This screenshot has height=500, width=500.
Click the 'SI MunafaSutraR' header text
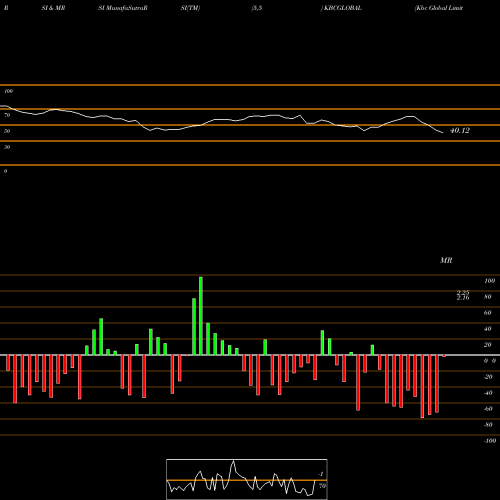pyautogui.click(x=123, y=8)
